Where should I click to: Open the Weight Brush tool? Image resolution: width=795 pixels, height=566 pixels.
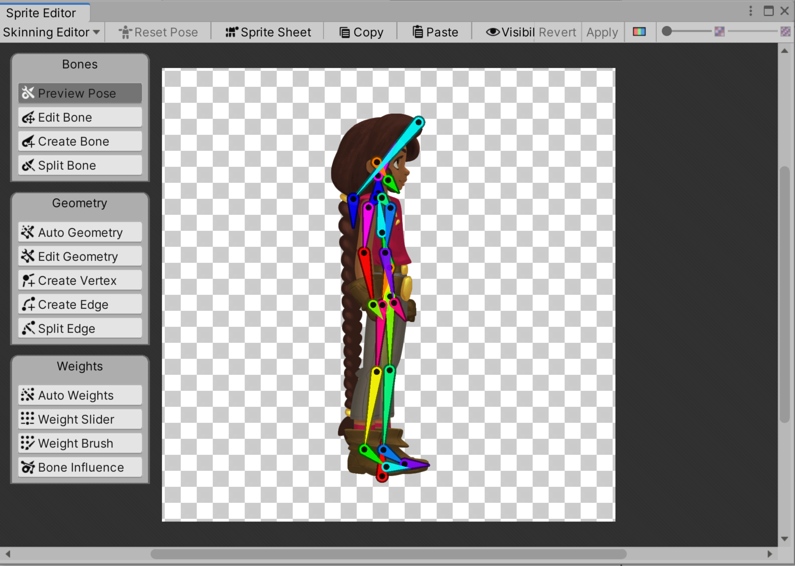click(x=79, y=443)
